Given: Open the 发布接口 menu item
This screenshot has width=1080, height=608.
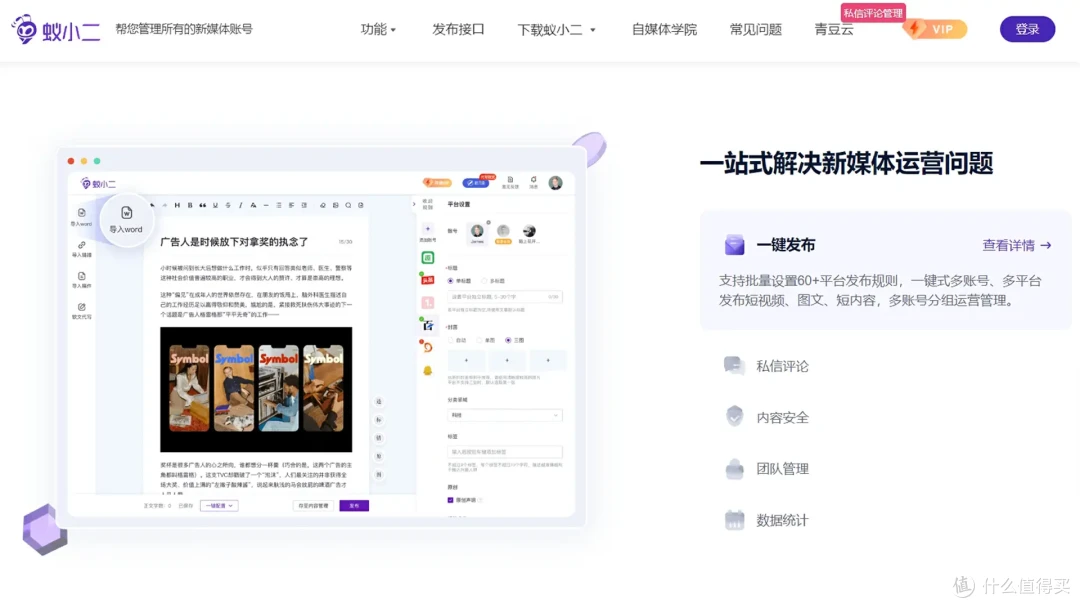Looking at the screenshot, I should point(458,30).
